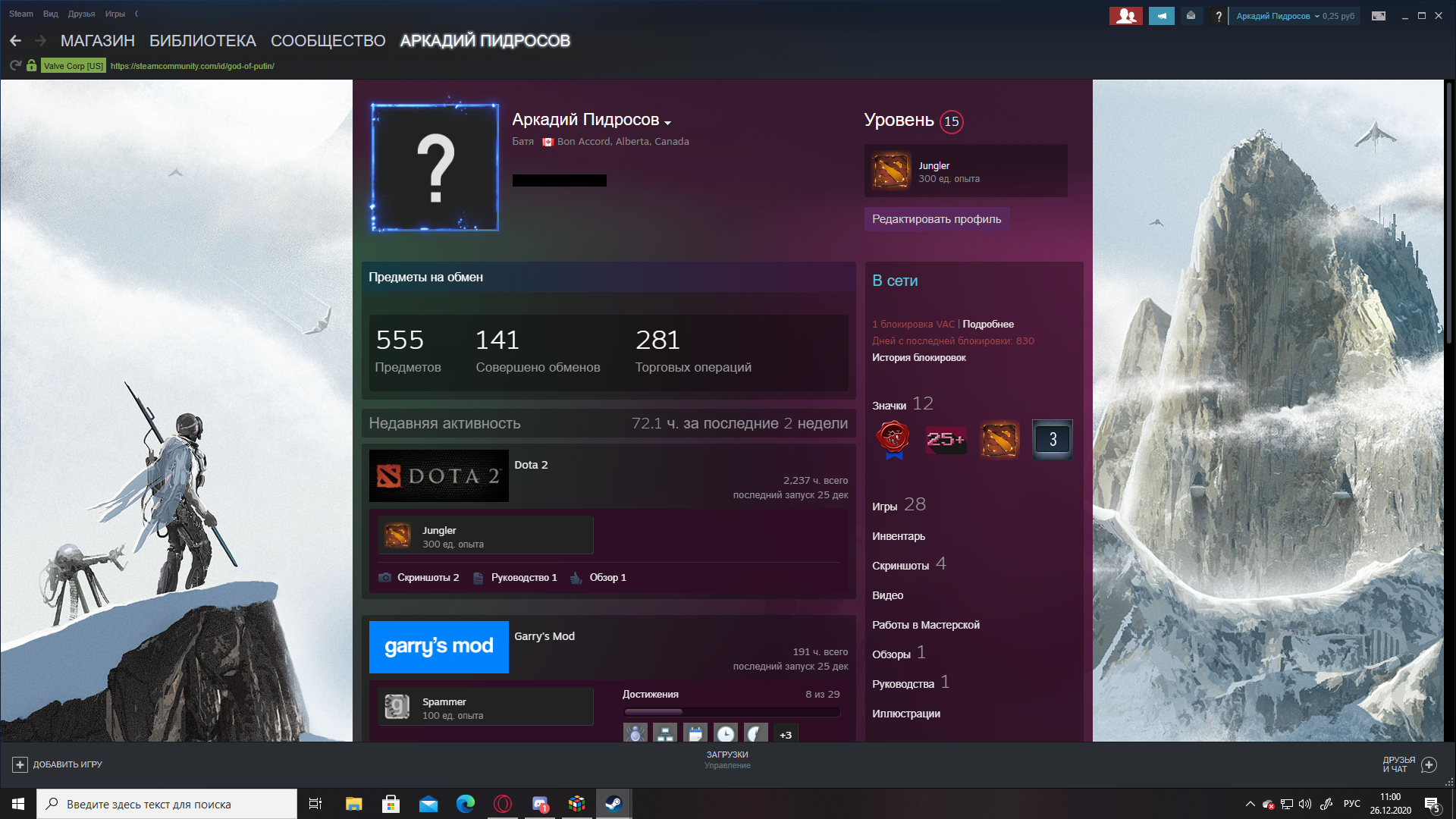Screen dimensions: 1456x819
Task: Open the profile avatar image
Action: pos(435,168)
